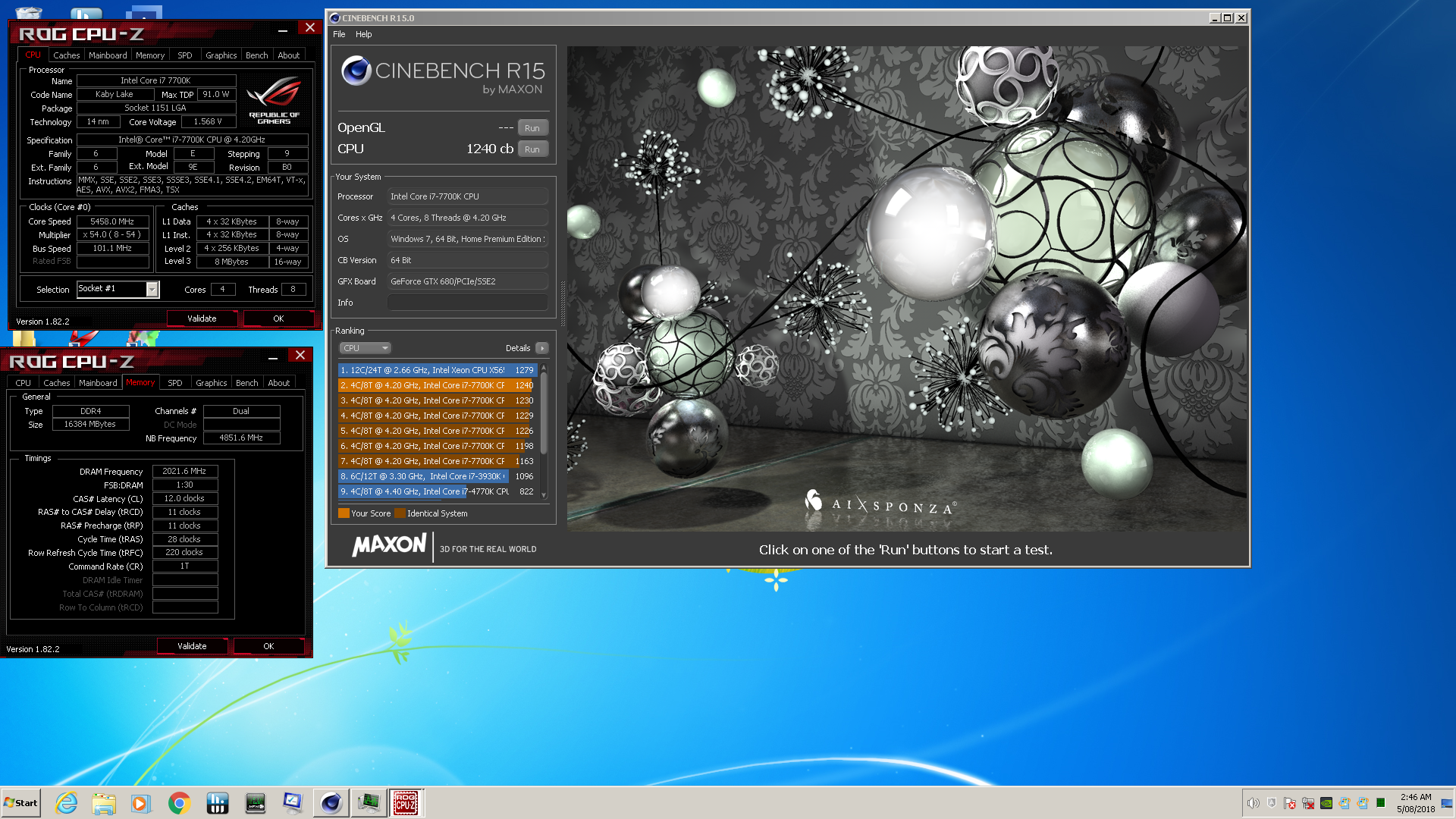Screen dimensions: 1456x819
Task: Open Google Chrome from the taskbar
Action: [x=179, y=803]
